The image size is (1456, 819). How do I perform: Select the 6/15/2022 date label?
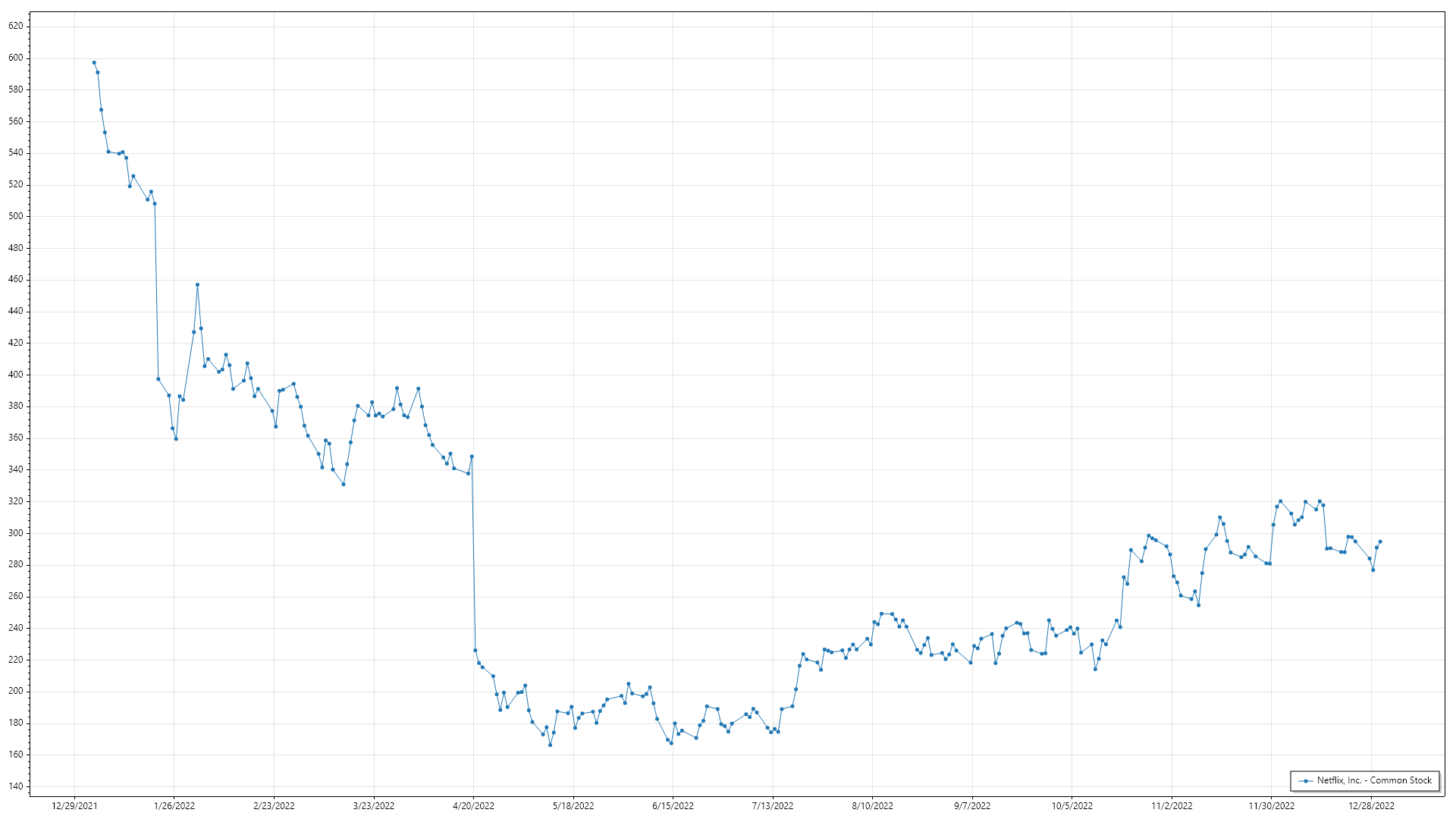coord(673,806)
